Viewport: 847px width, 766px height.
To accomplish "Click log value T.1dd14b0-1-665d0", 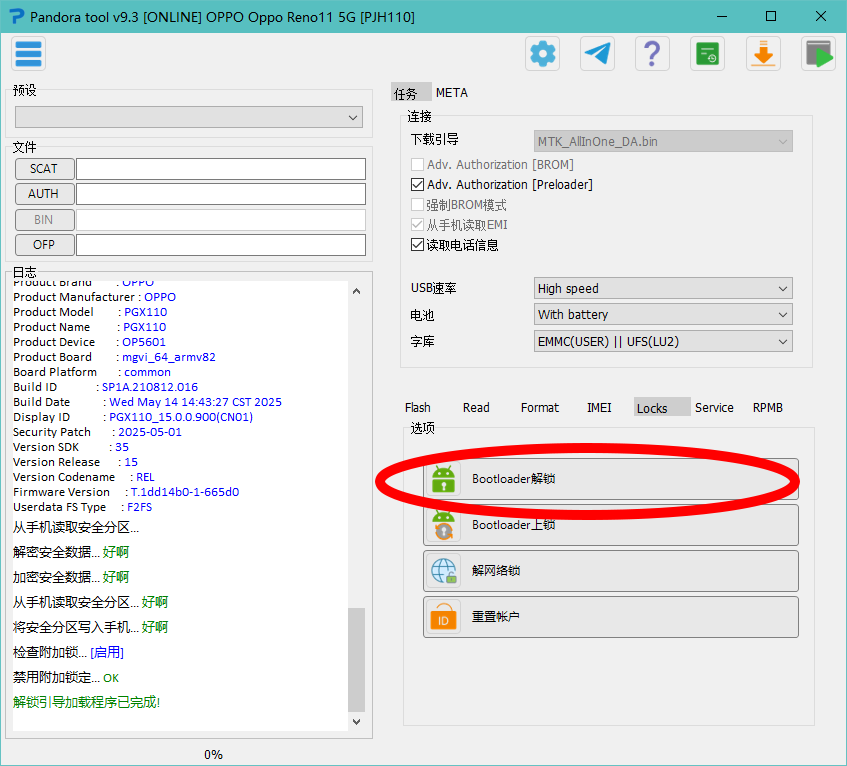I will pos(185,492).
